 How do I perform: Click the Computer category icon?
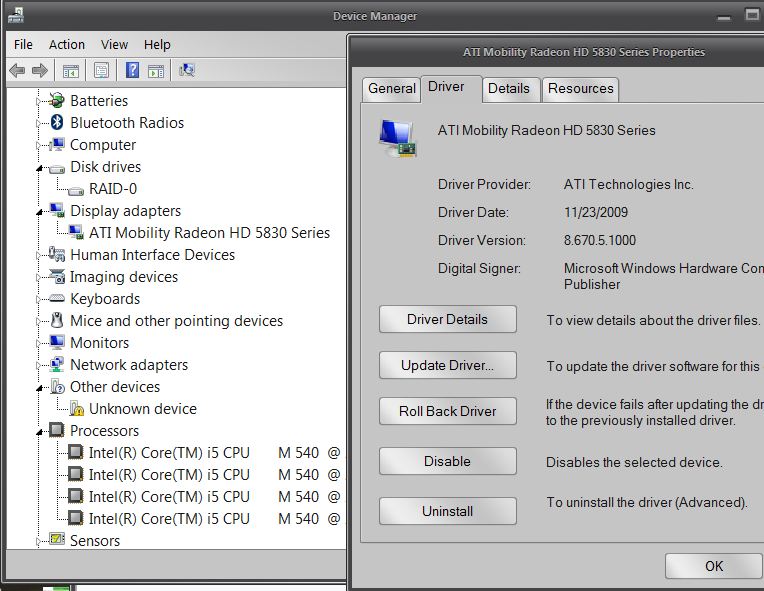[57, 144]
